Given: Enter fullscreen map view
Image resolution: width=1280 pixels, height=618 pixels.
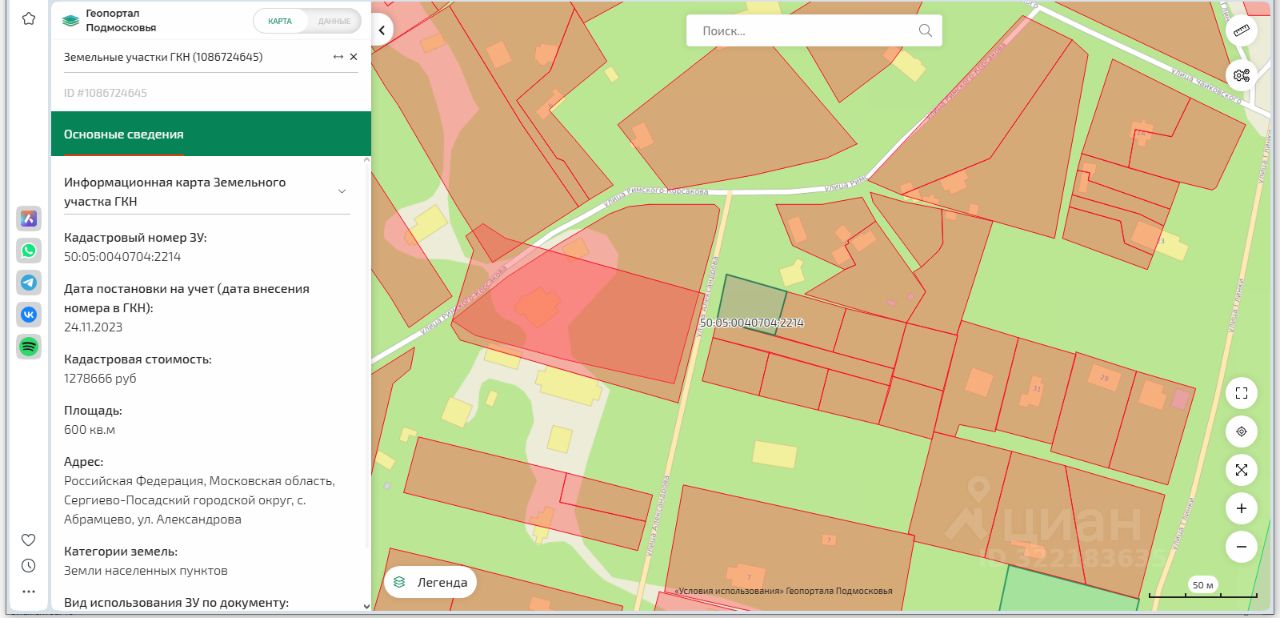Looking at the screenshot, I should pyautogui.click(x=1241, y=393).
